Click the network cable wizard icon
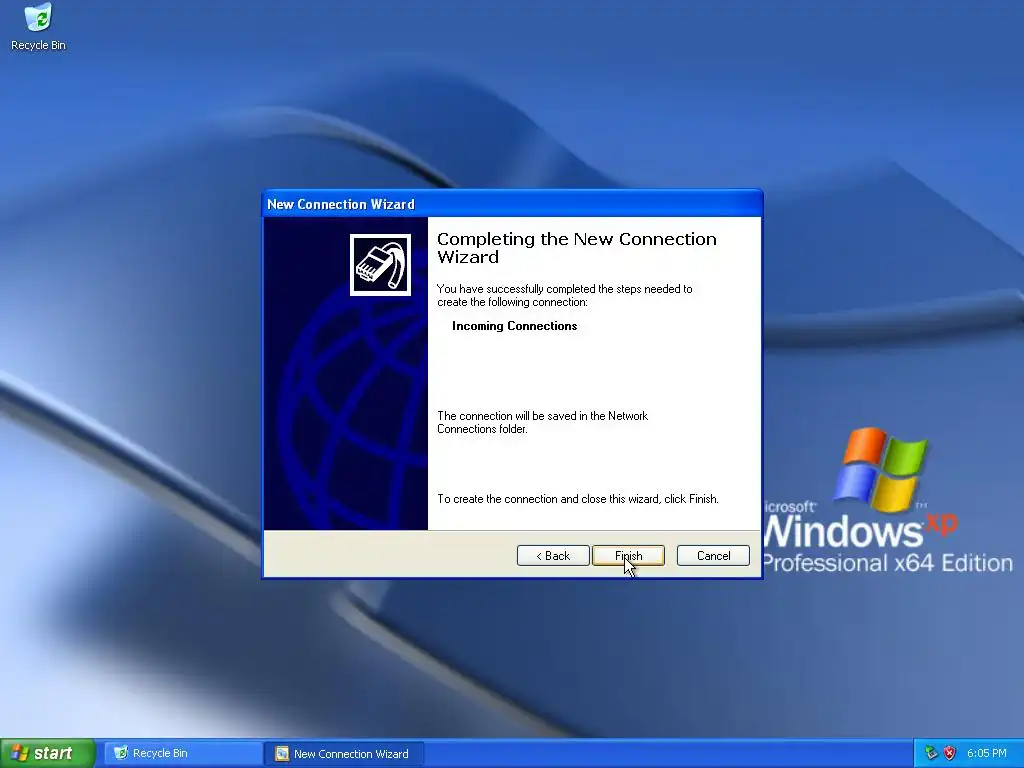1024x768 pixels. coord(380,265)
